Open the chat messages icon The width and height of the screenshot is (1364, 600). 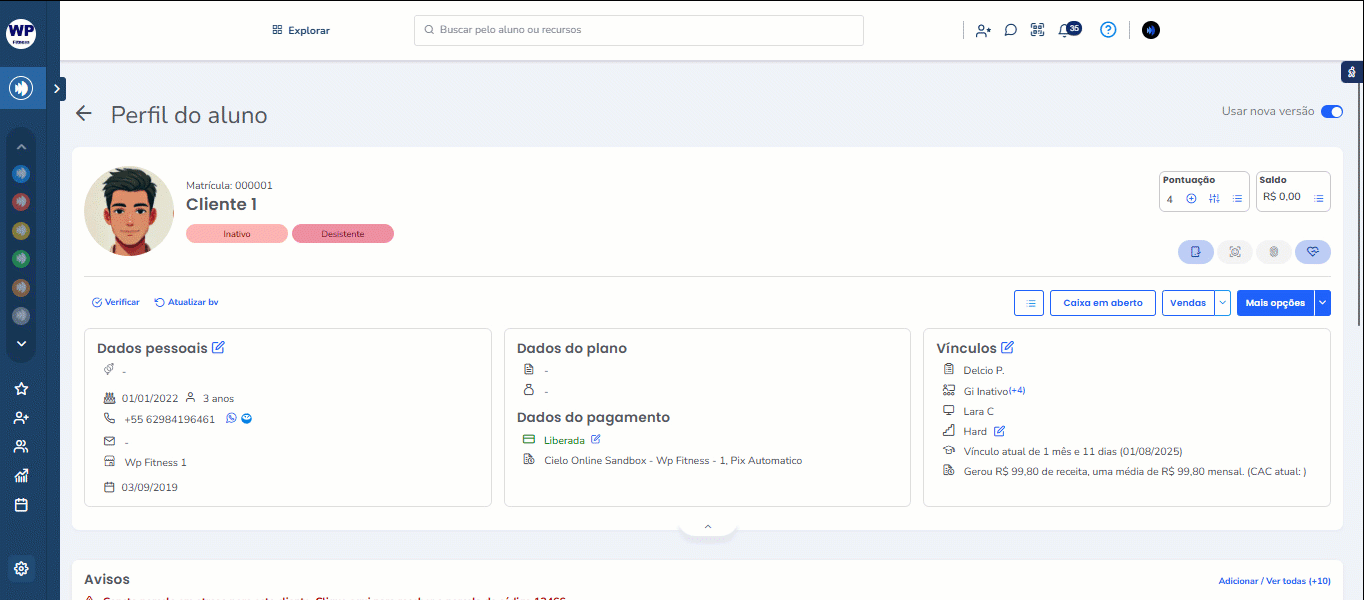coord(1011,30)
